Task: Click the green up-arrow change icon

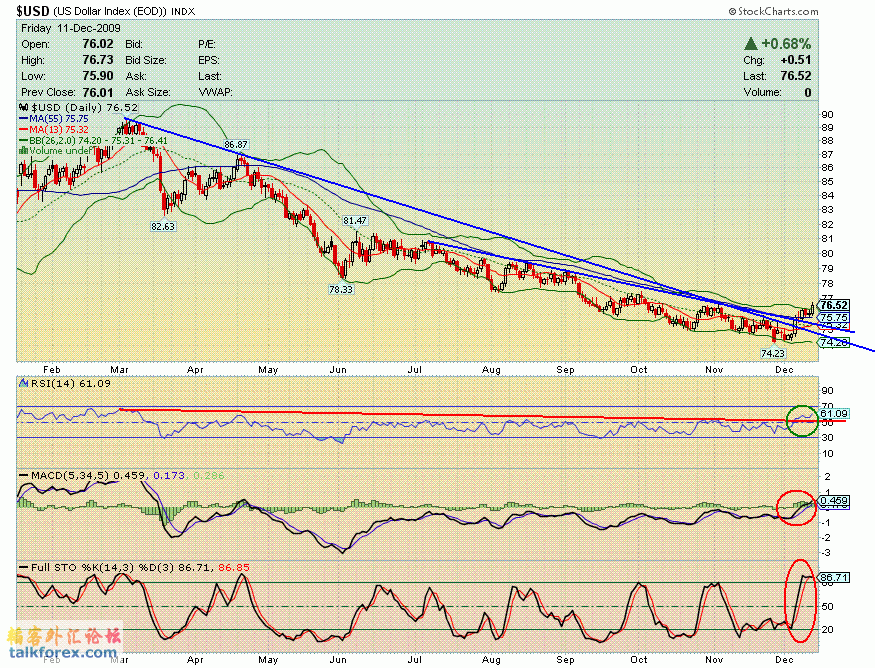Action: pyautogui.click(x=751, y=44)
